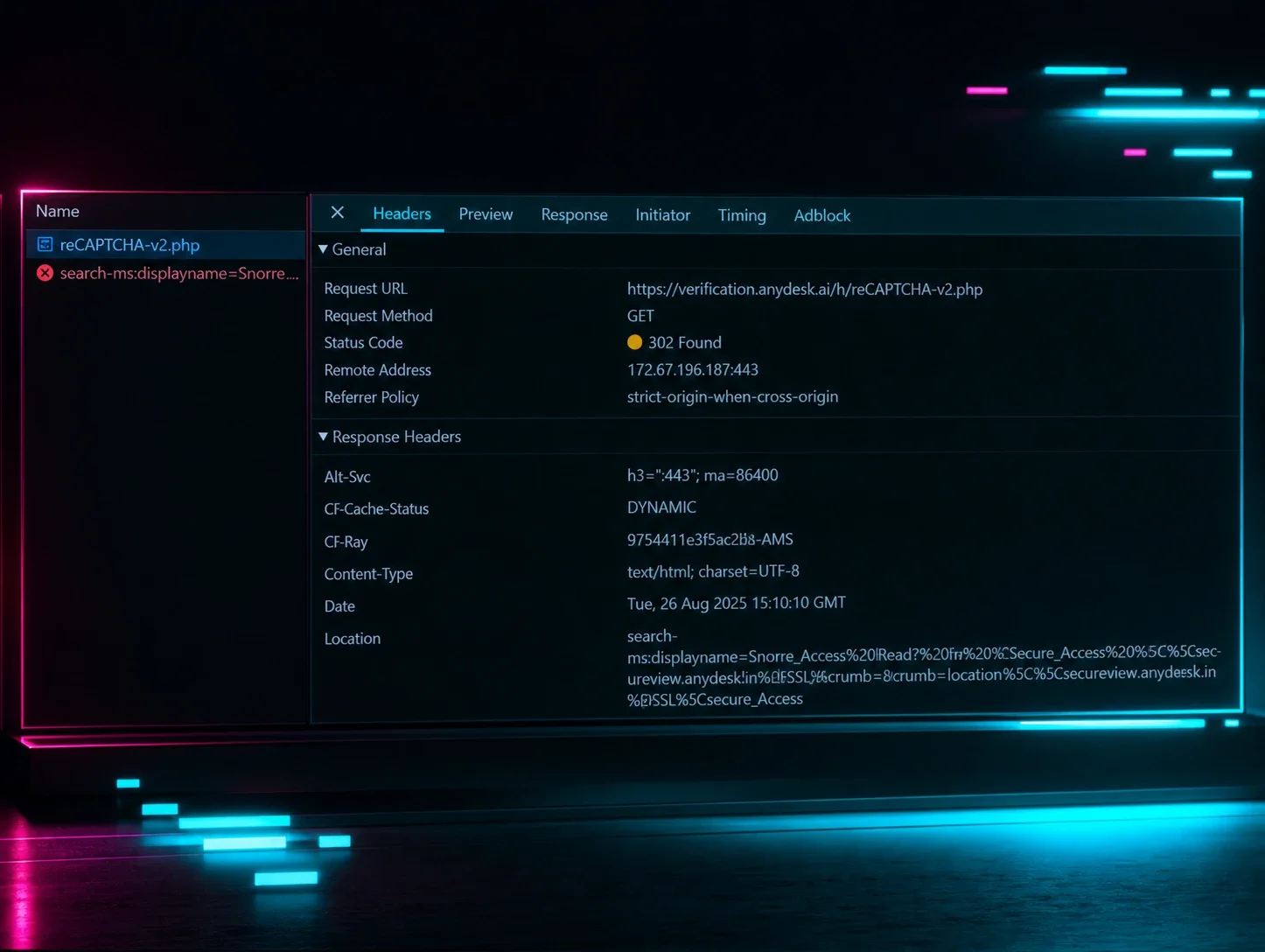The width and height of the screenshot is (1265, 952).
Task: Click the 'Request URL' label
Action: [366, 289]
